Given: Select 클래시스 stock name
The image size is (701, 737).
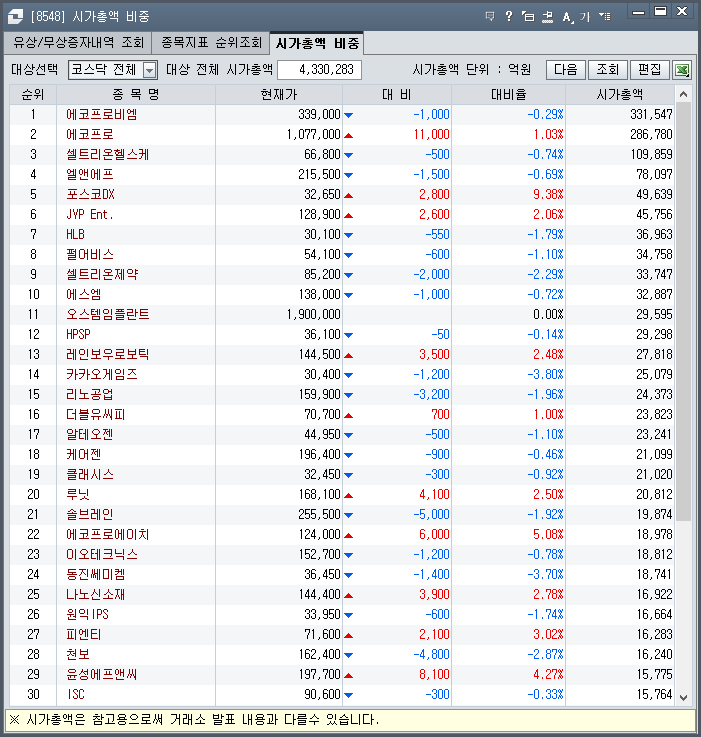Looking at the screenshot, I should point(90,474).
